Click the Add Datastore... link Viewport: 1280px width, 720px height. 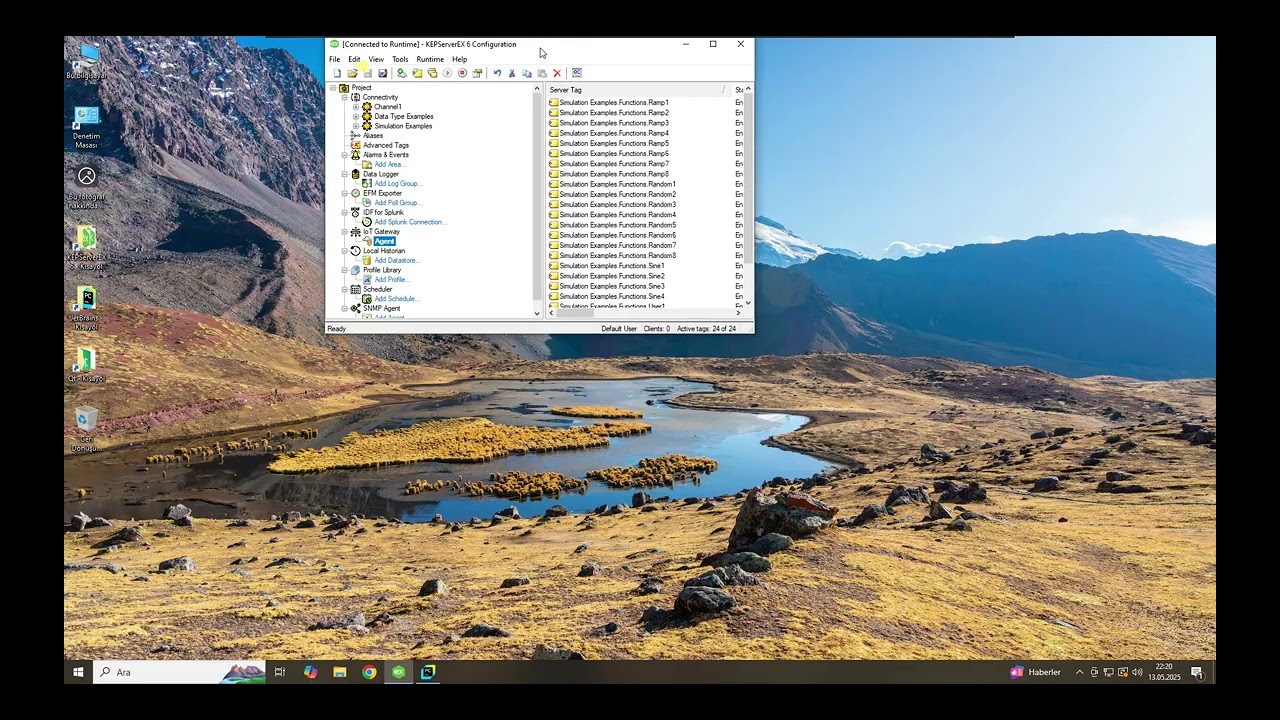pos(397,261)
